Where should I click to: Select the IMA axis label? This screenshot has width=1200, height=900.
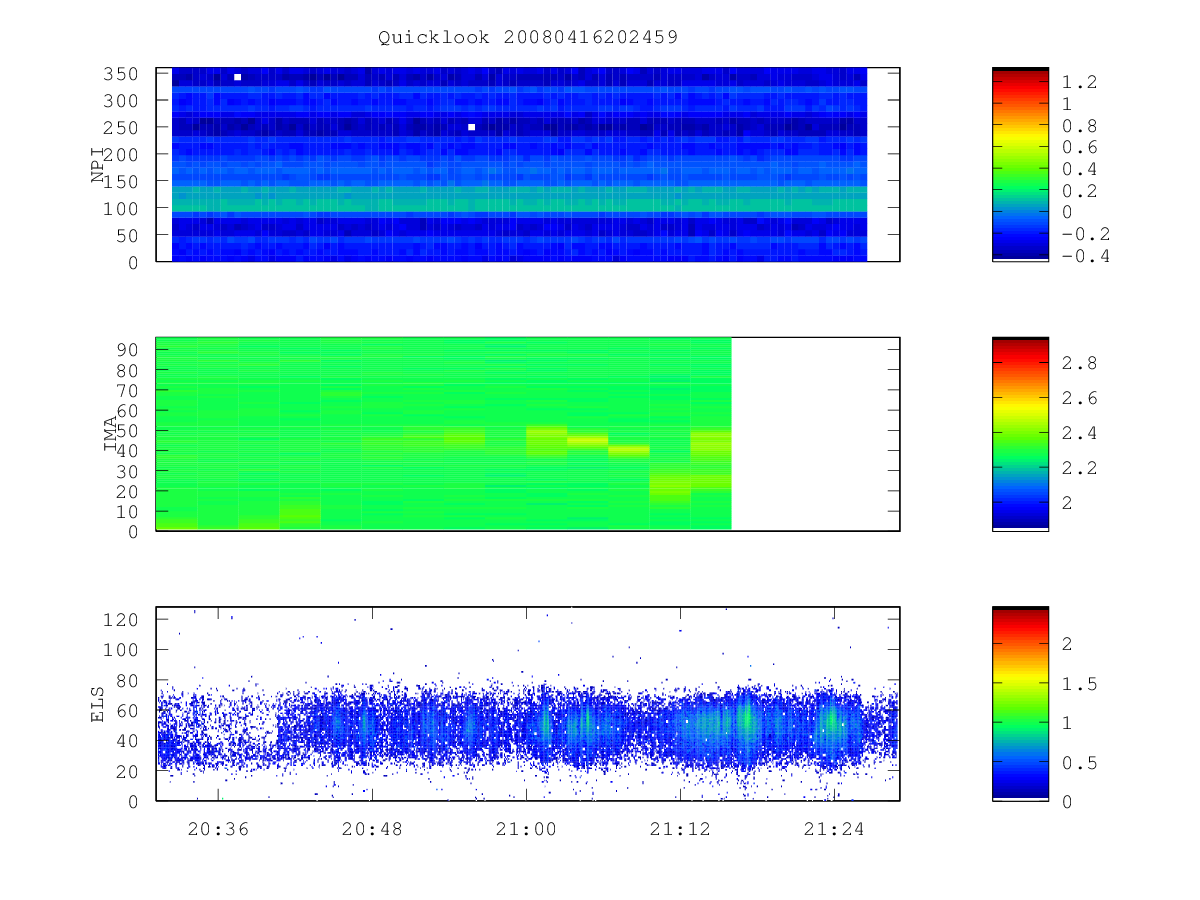(x=111, y=434)
